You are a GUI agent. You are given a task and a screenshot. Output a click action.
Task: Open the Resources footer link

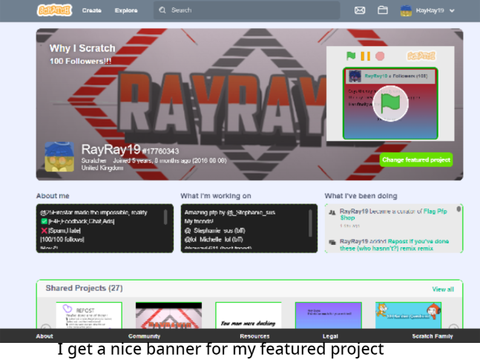(254, 336)
